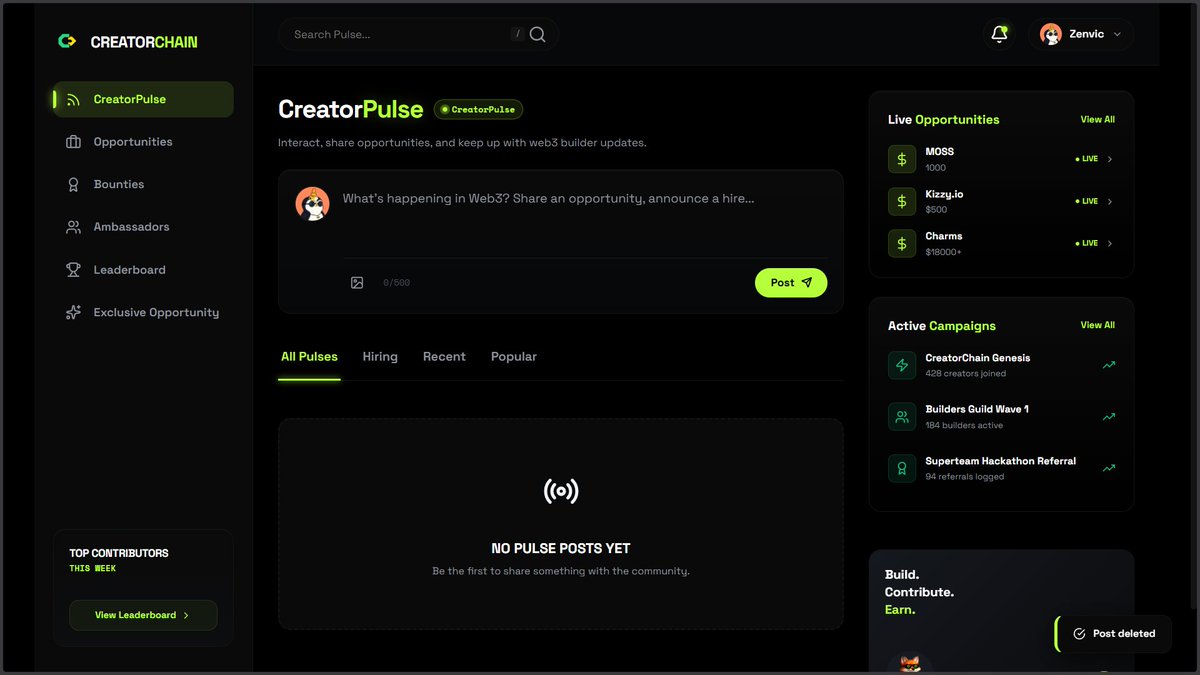
Task: Open the Builders Guild Wave 1 title
Action: click(977, 409)
